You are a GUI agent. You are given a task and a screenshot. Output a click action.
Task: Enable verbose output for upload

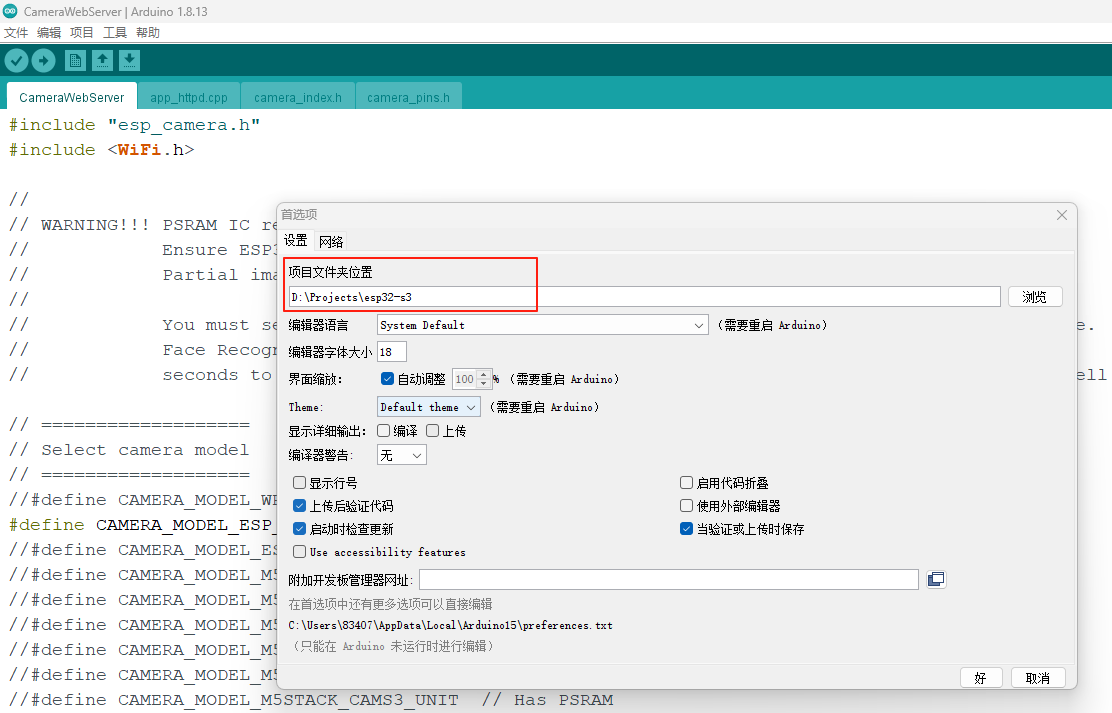point(433,431)
